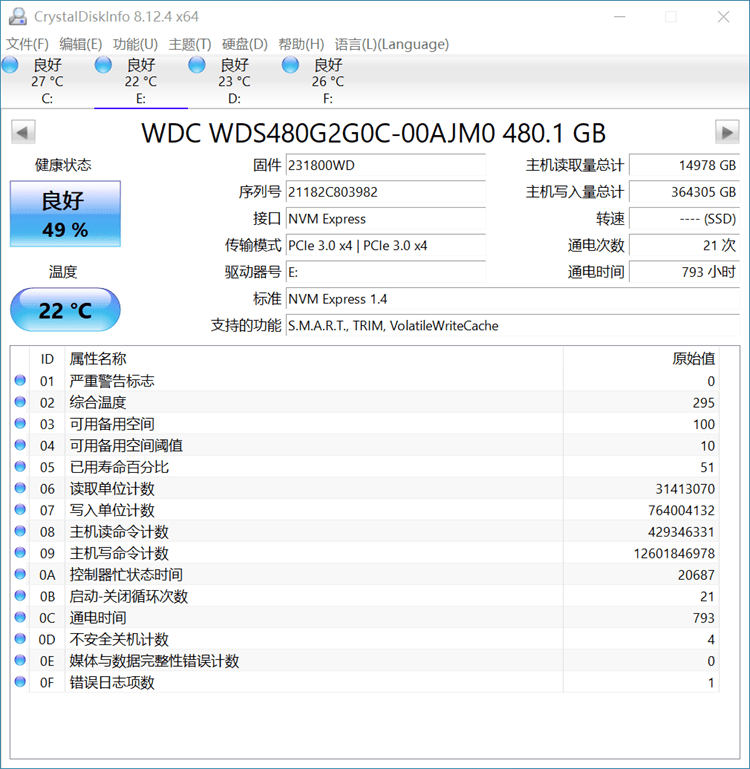Open the 功能(U) menu
This screenshot has width=750, height=769.
click(135, 44)
